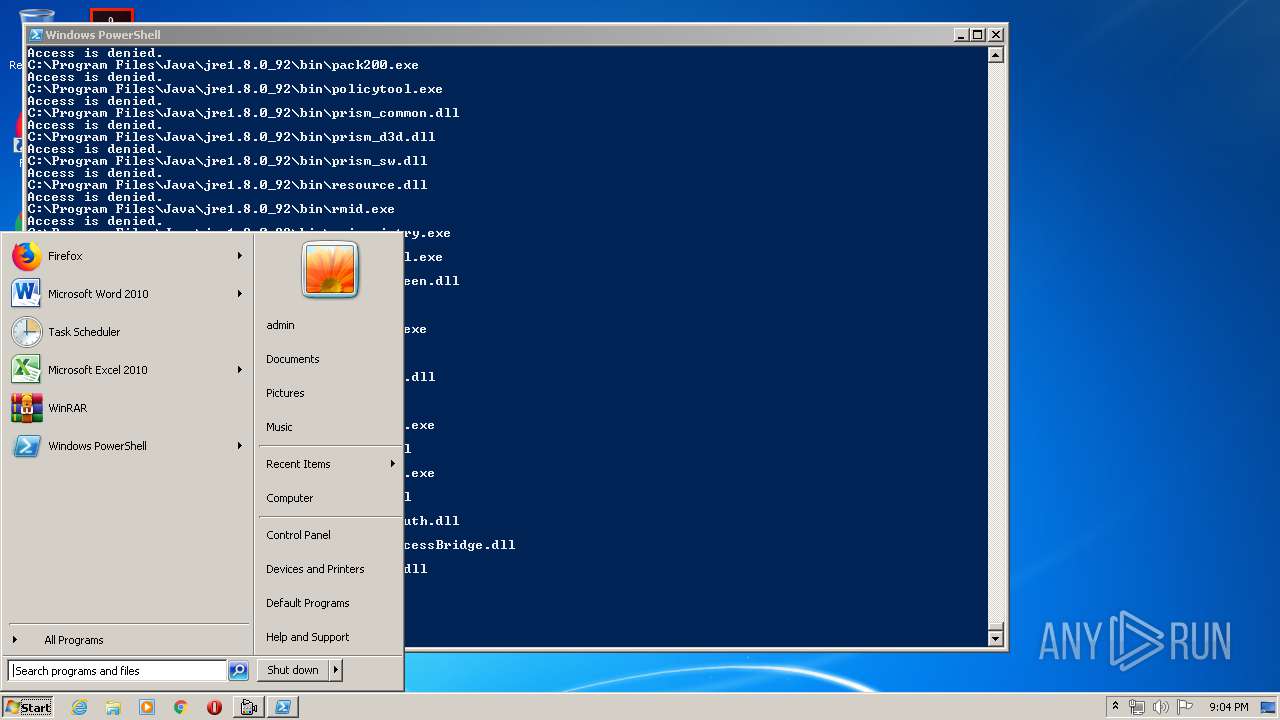1280x720 pixels.
Task: Expand Recent Items submenu arrow
Action: pyautogui.click(x=392, y=464)
